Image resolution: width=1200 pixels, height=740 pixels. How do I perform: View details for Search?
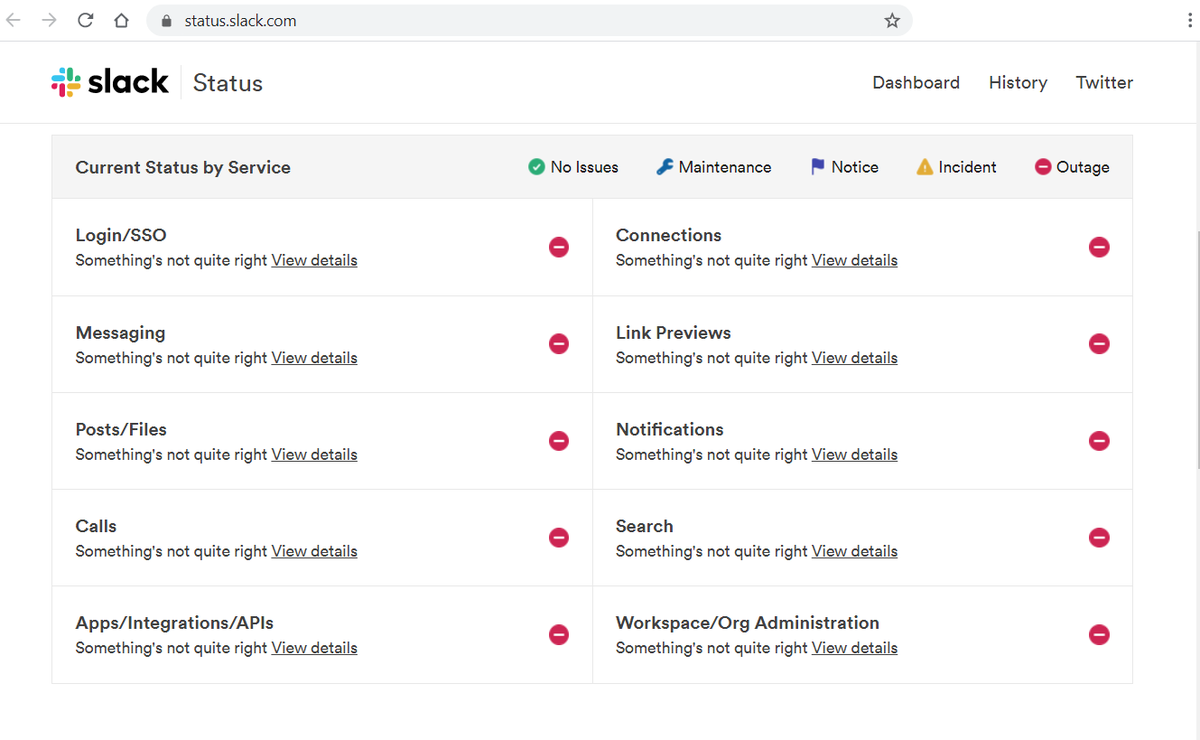[854, 551]
